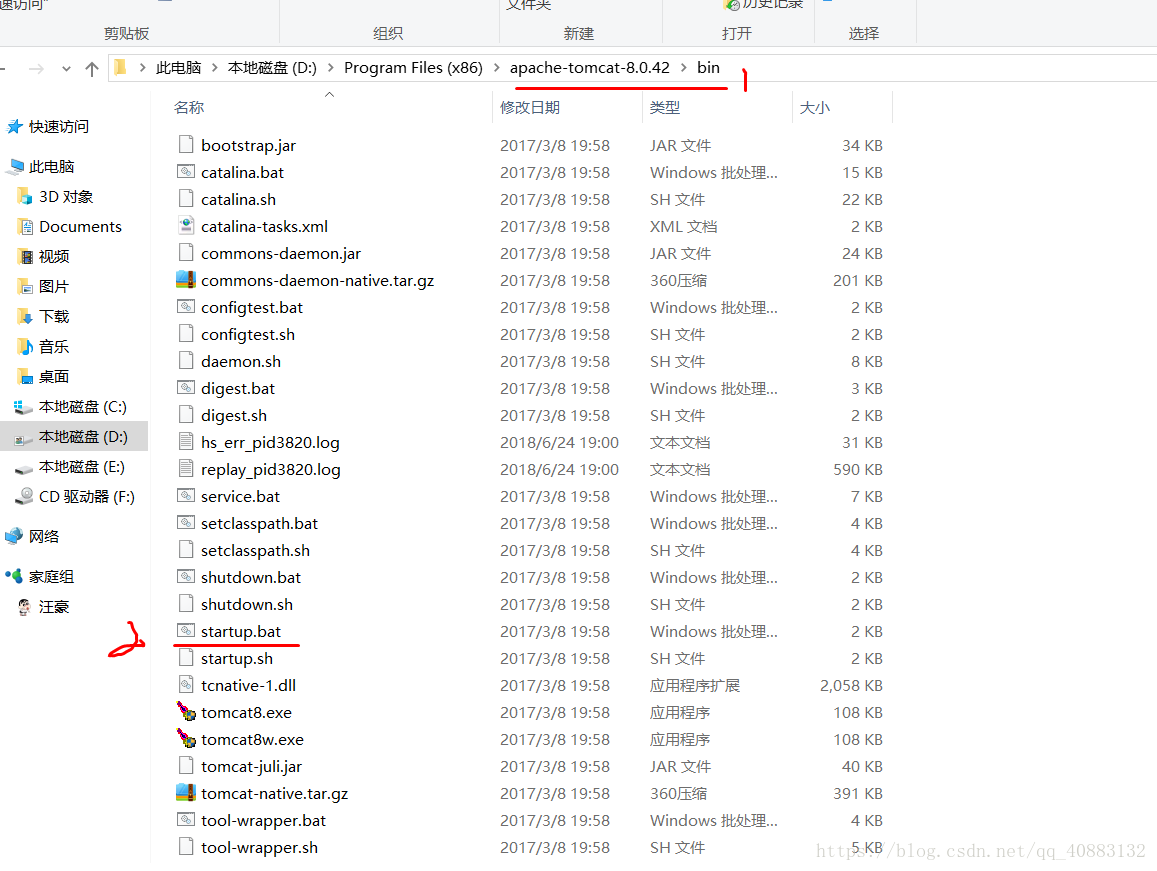The image size is (1157, 871).
Task: Select 本地磁盘 (C:) in navigation pane
Action: pos(83,407)
